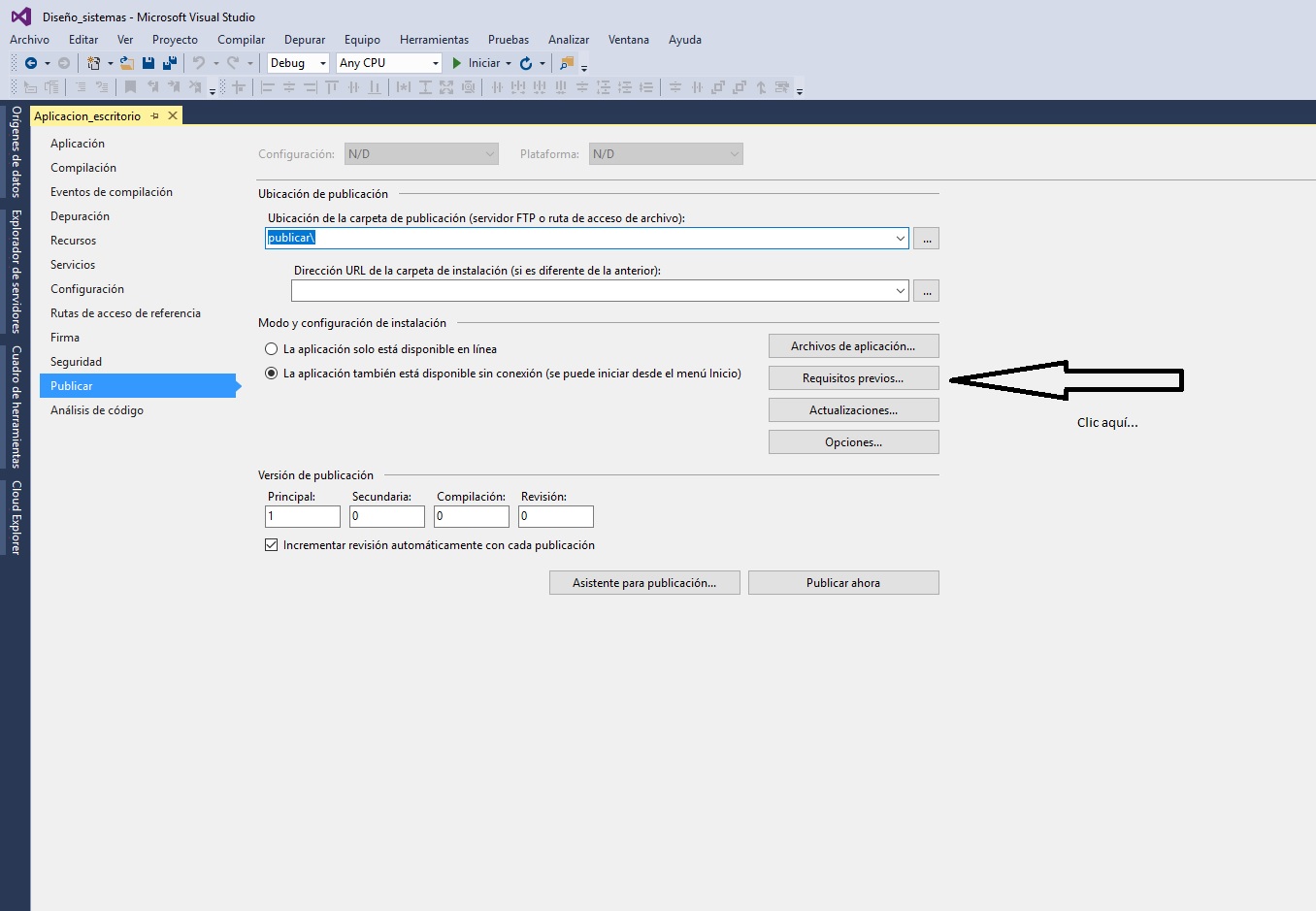This screenshot has height=911, width=1316.
Task: Click the Archivos de aplicación button
Action: click(854, 346)
